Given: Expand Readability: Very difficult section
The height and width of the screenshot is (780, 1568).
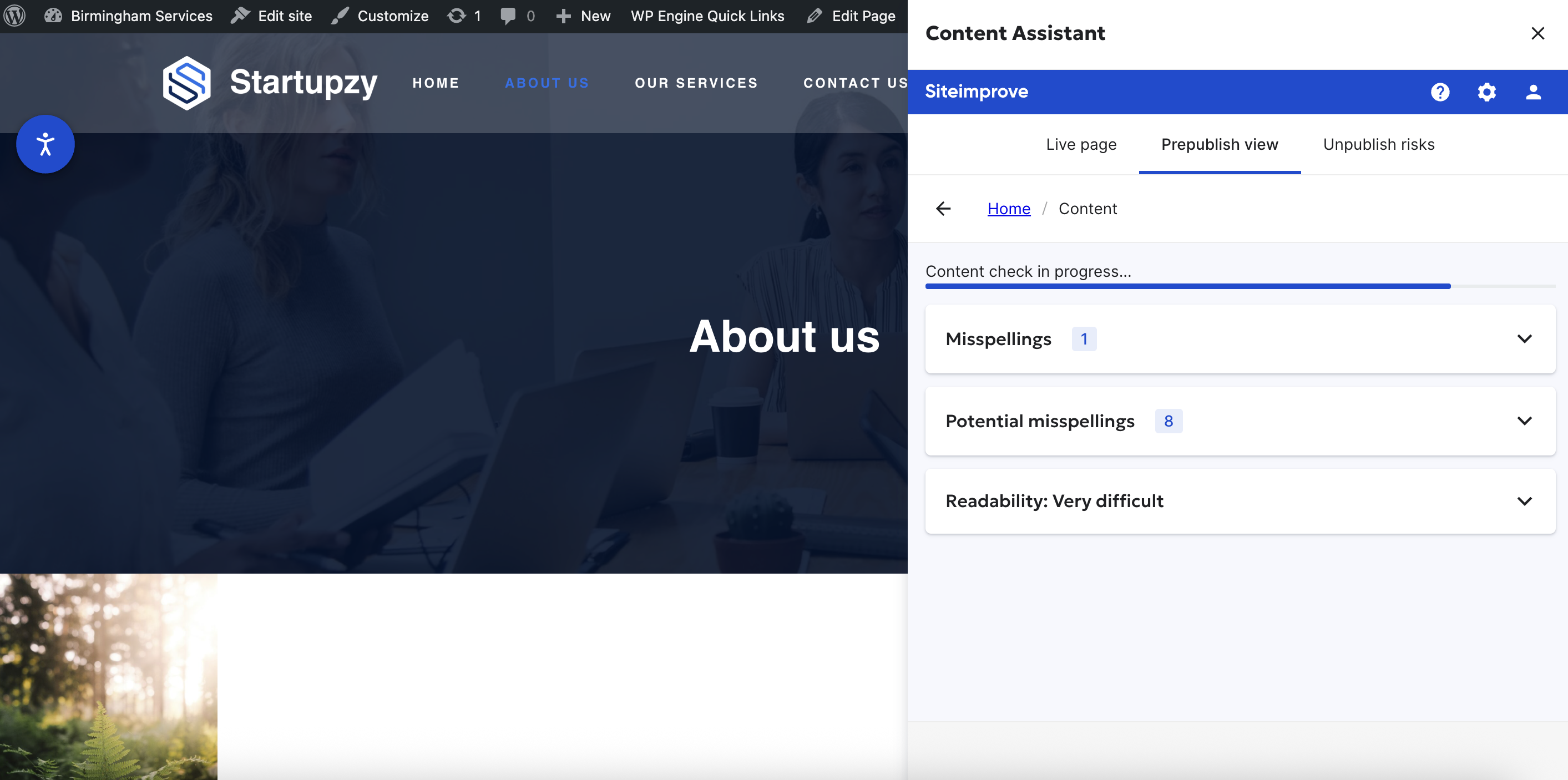Looking at the screenshot, I should tap(1240, 502).
